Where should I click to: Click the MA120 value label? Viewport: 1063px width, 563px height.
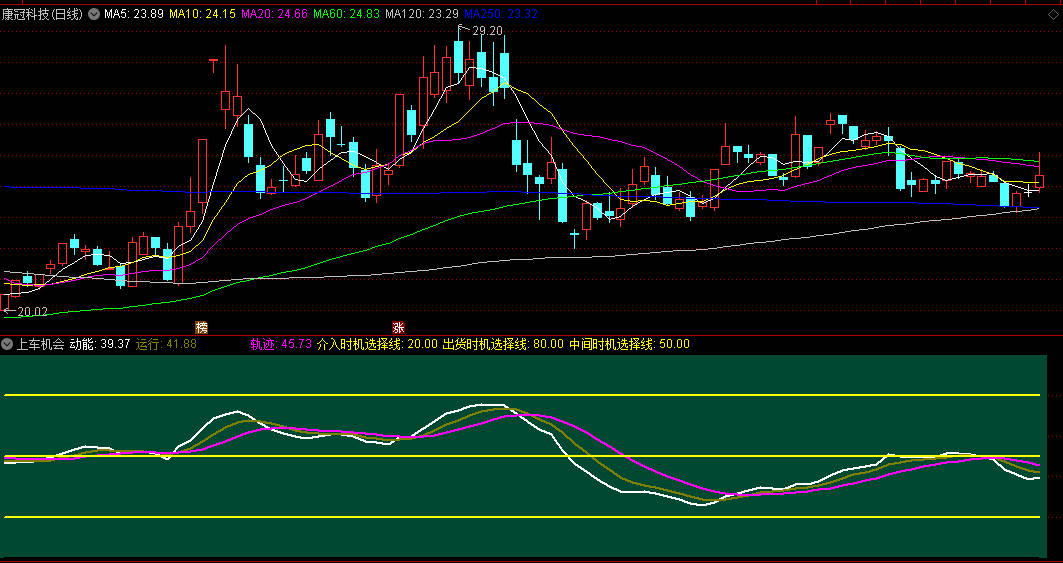[422, 14]
